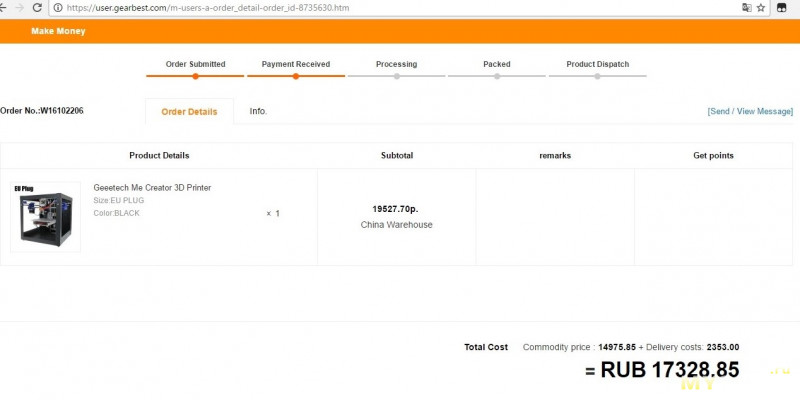Click the commodity price 14975.85 value
Viewport: 800px width, 400px height.
617,347
